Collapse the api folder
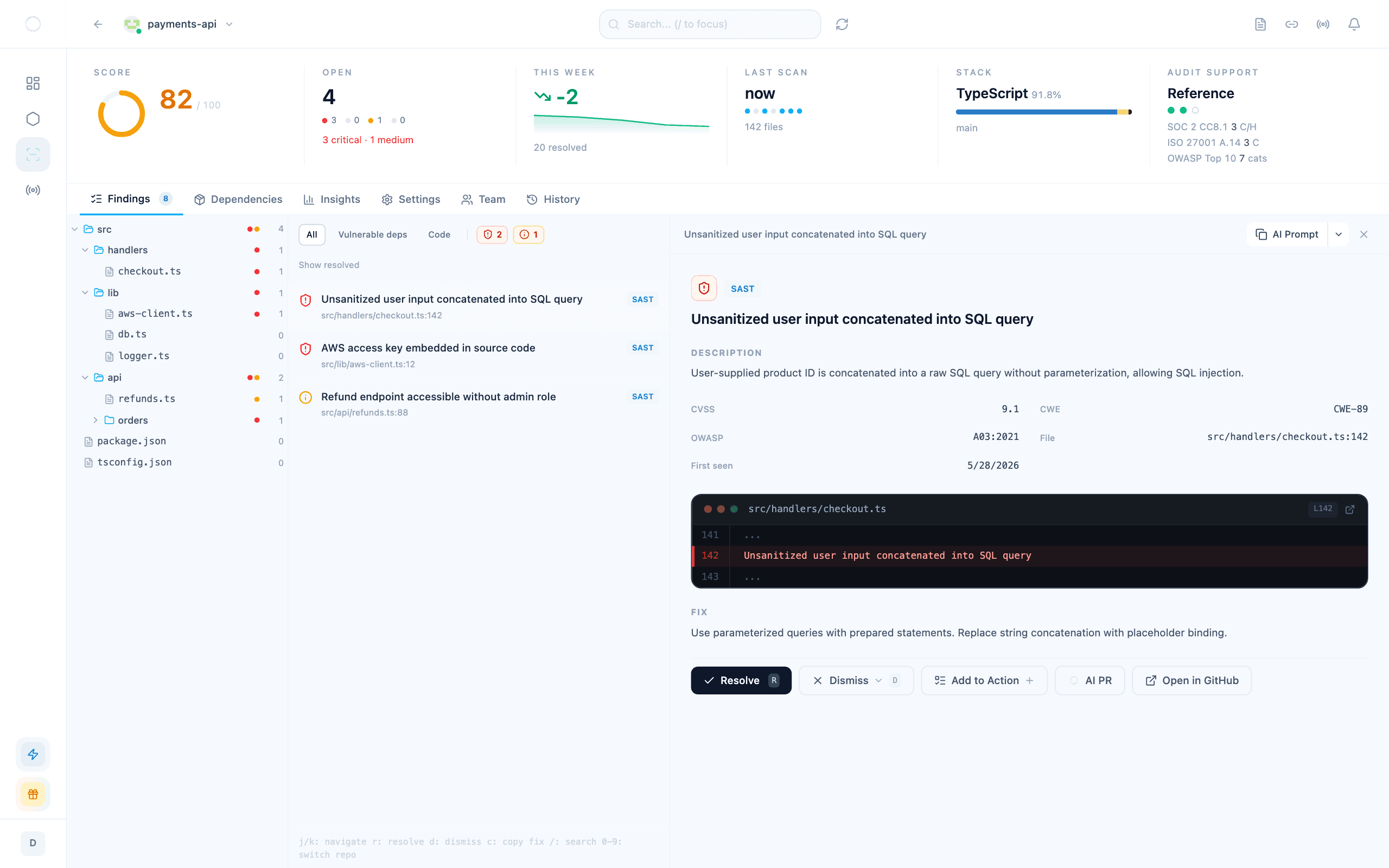This screenshot has height=868, width=1389. coord(85,377)
